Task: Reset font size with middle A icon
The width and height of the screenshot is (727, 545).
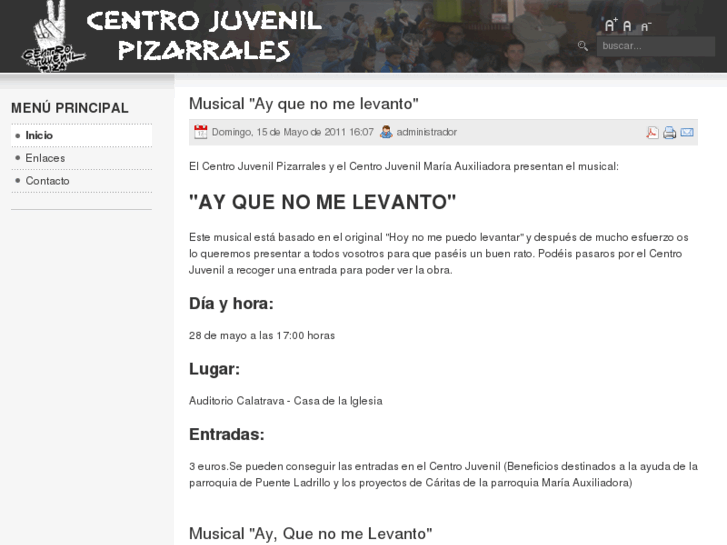Action: point(627,26)
